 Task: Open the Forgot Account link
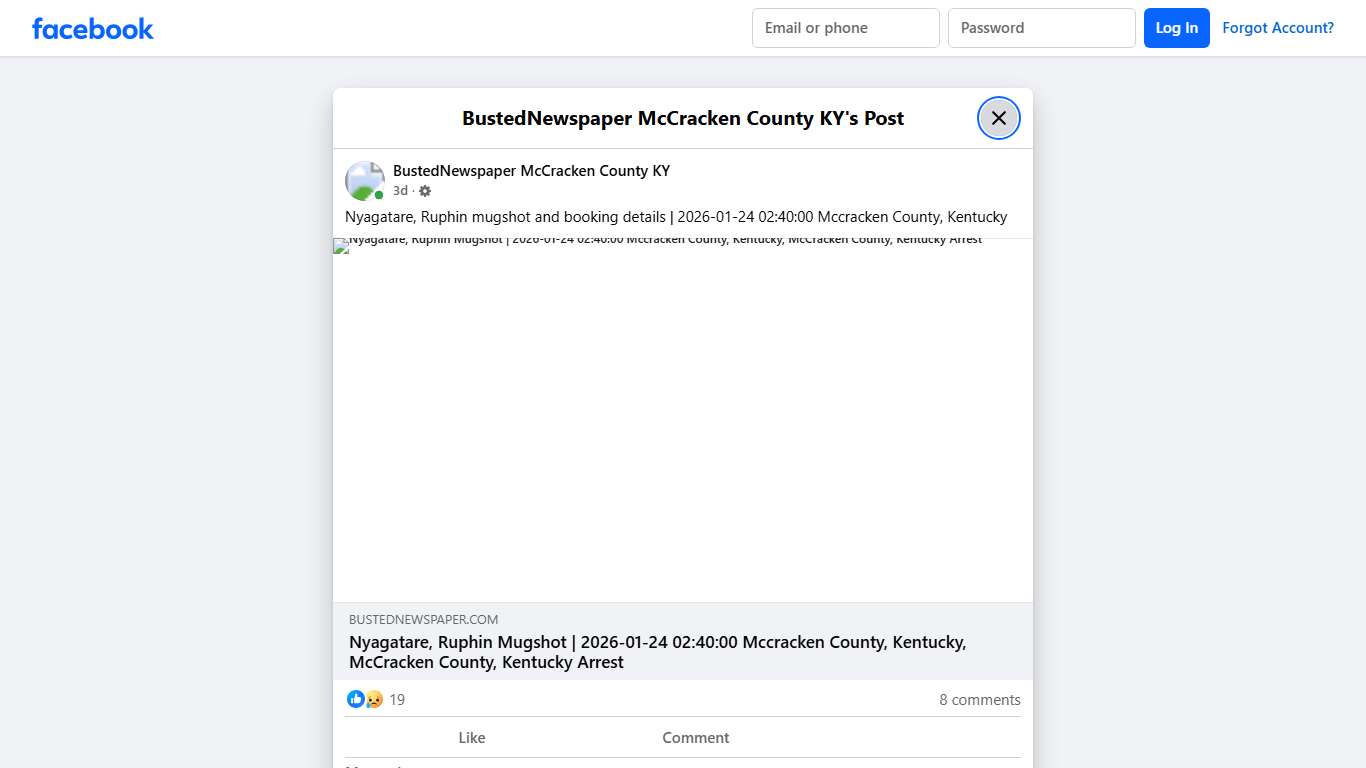(x=1278, y=28)
